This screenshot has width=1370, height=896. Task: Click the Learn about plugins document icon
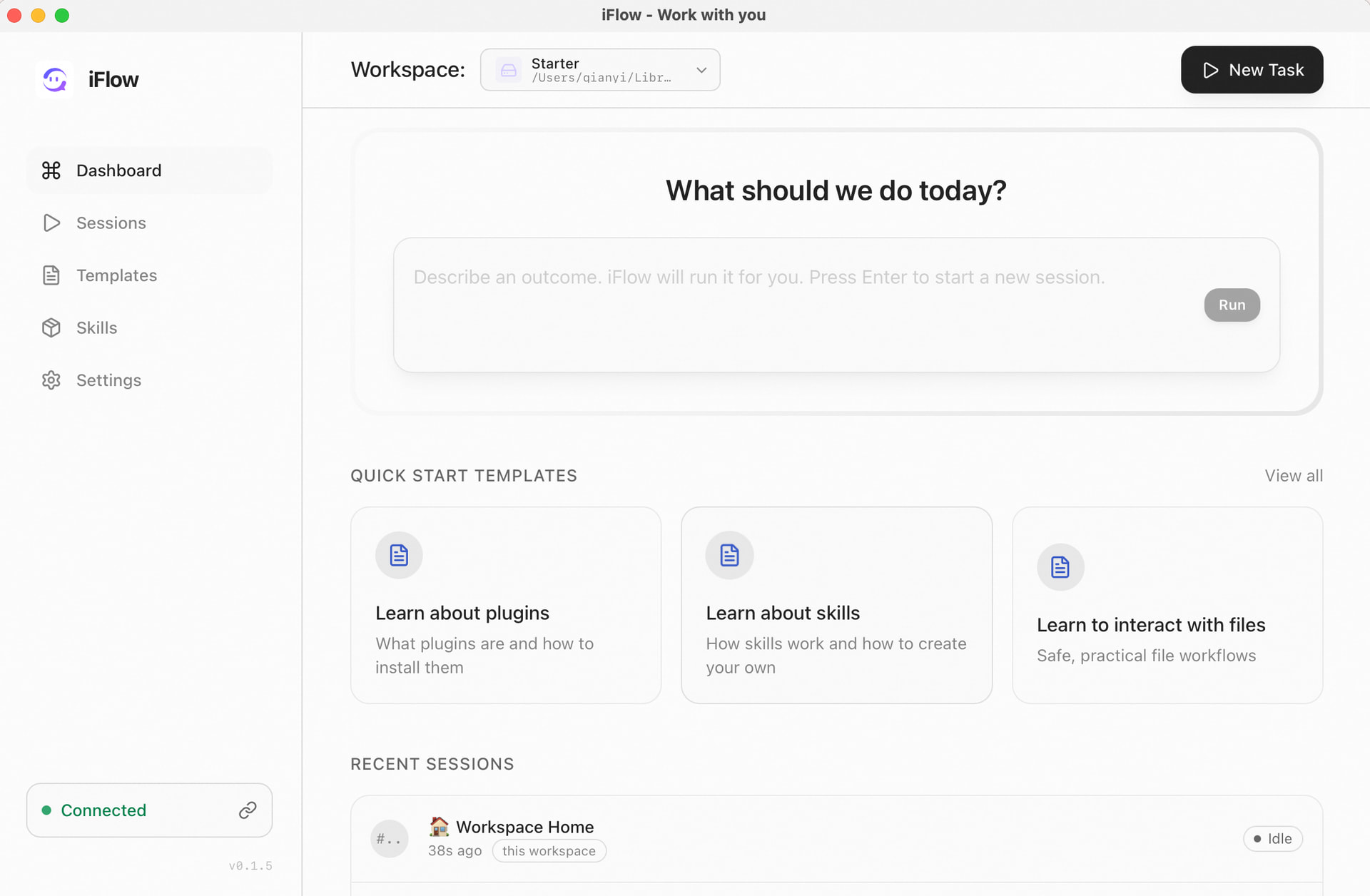[399, 555]
